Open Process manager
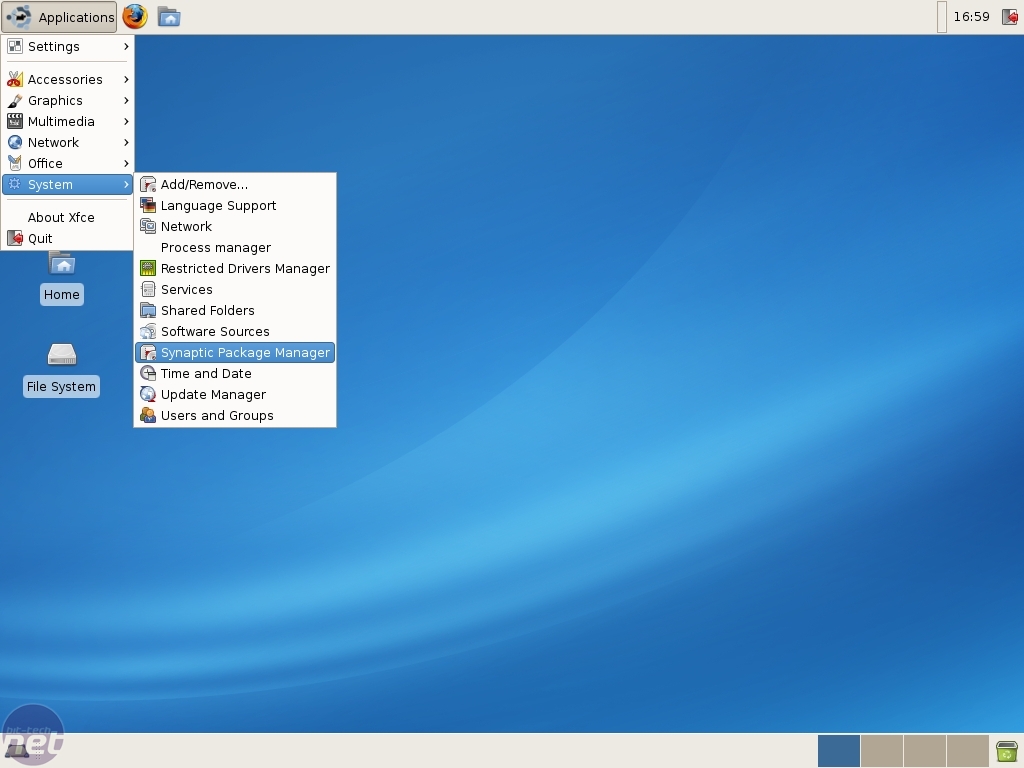 coord(235,248)
